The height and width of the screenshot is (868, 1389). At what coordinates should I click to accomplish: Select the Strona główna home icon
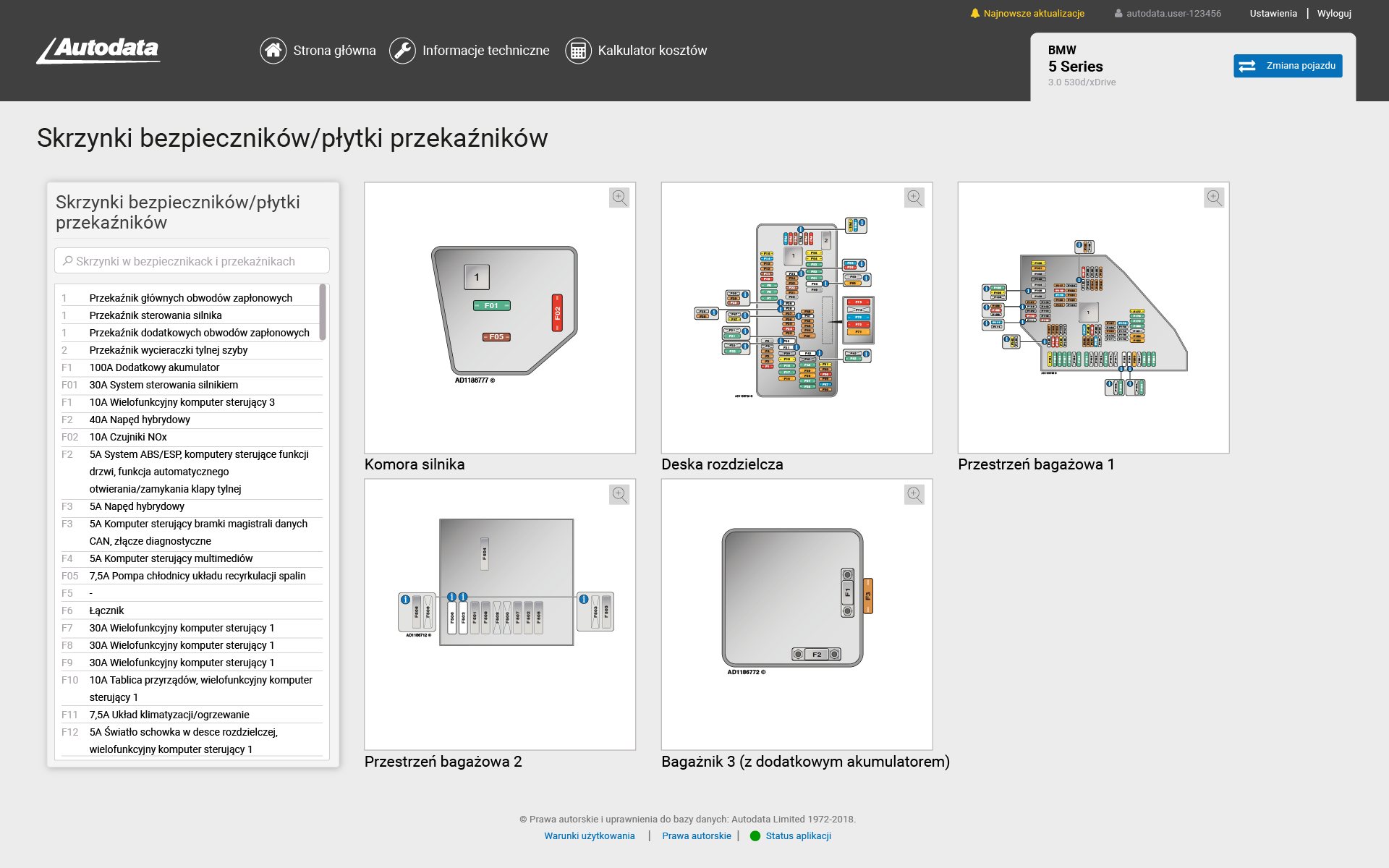(x=273, y=50)
